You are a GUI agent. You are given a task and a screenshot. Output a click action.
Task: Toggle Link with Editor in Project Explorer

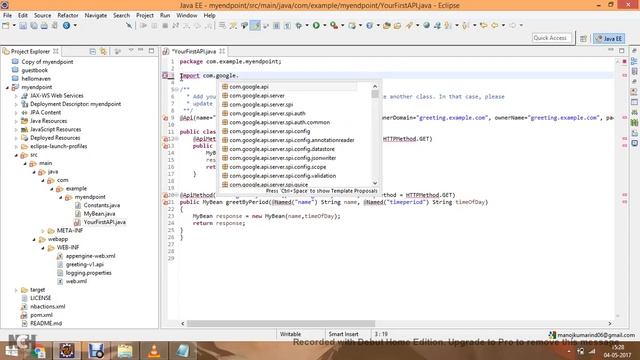(x=103, y=51)
